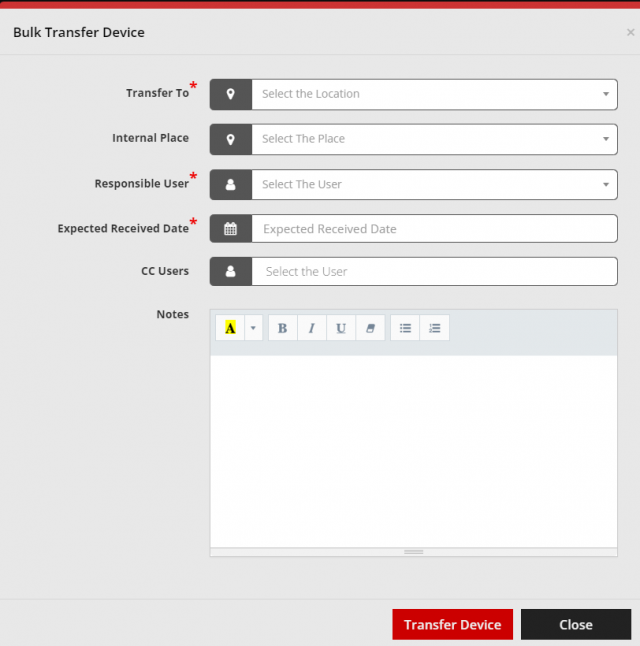Toggle bold formatting in Notes
The height and width of the screenshot is (646, 640).
(283, 328)
